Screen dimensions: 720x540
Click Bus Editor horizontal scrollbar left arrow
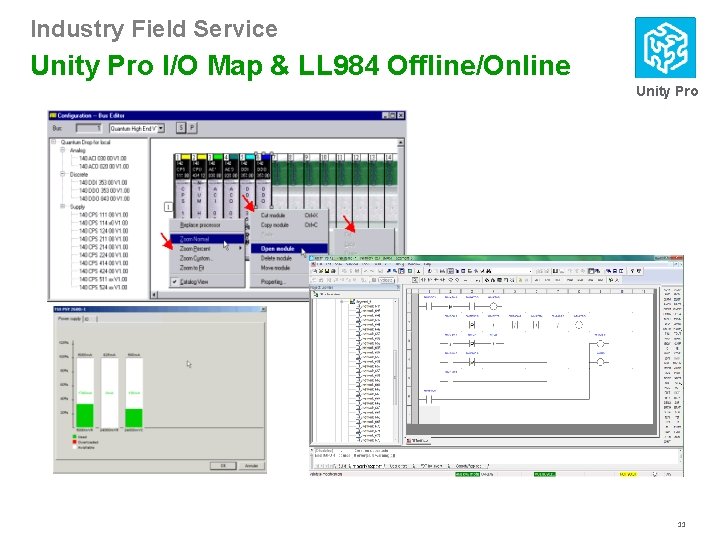155,294
